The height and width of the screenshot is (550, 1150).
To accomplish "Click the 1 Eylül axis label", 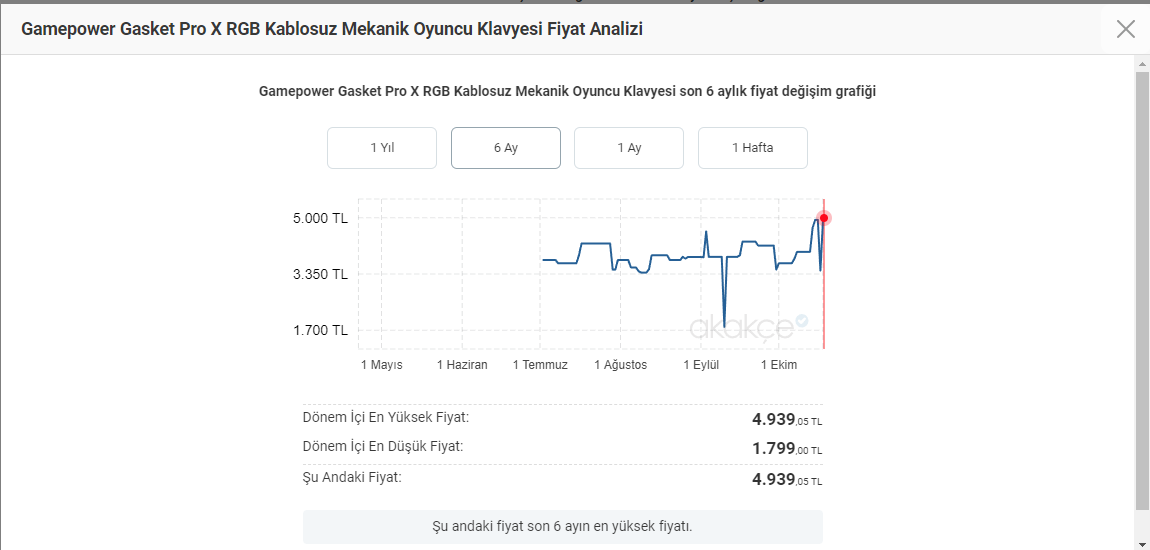I will [701, 365].
